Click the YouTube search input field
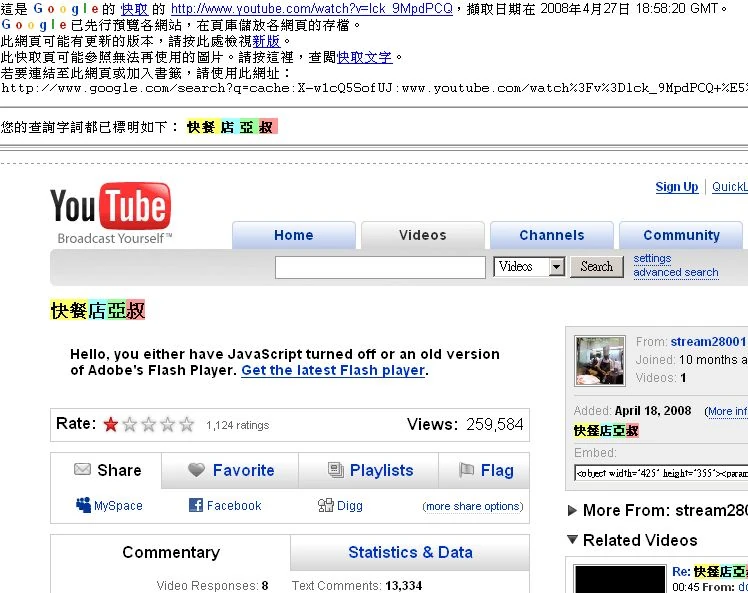 pos(380,267)
